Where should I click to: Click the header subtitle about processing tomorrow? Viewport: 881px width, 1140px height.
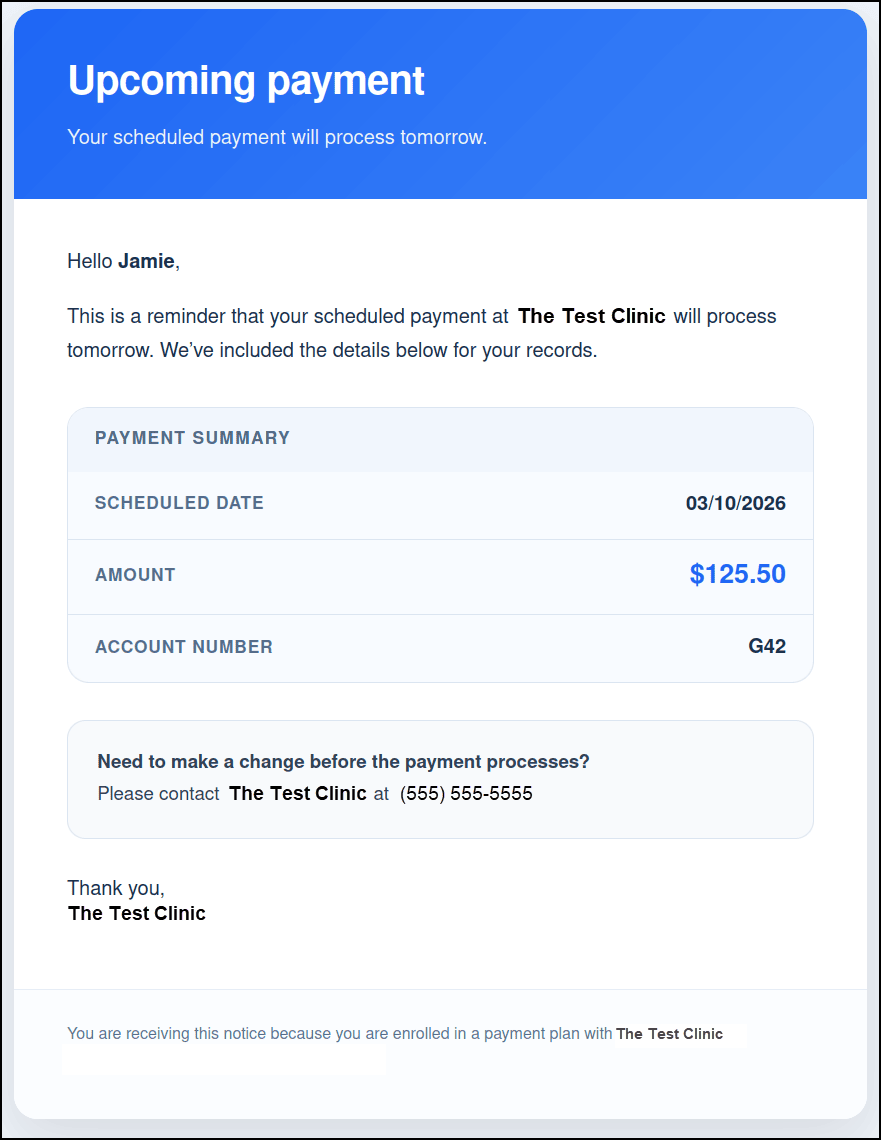point(277,137)
